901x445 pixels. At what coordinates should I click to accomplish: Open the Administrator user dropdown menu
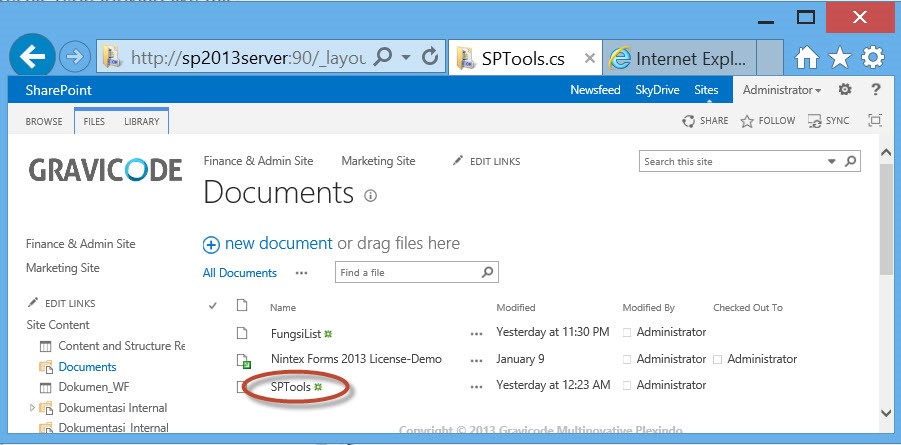pyautogui.click(x=782, y=90)
